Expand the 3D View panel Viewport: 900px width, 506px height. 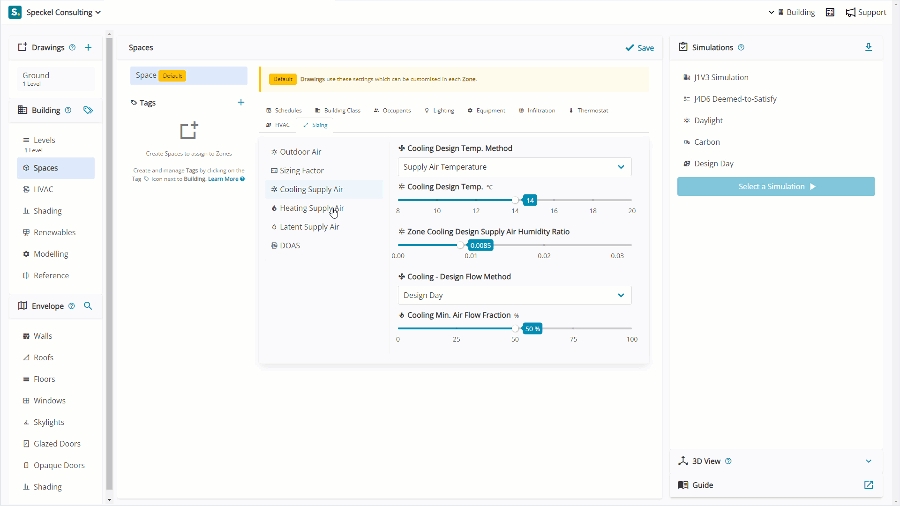(x=868, y=461)
